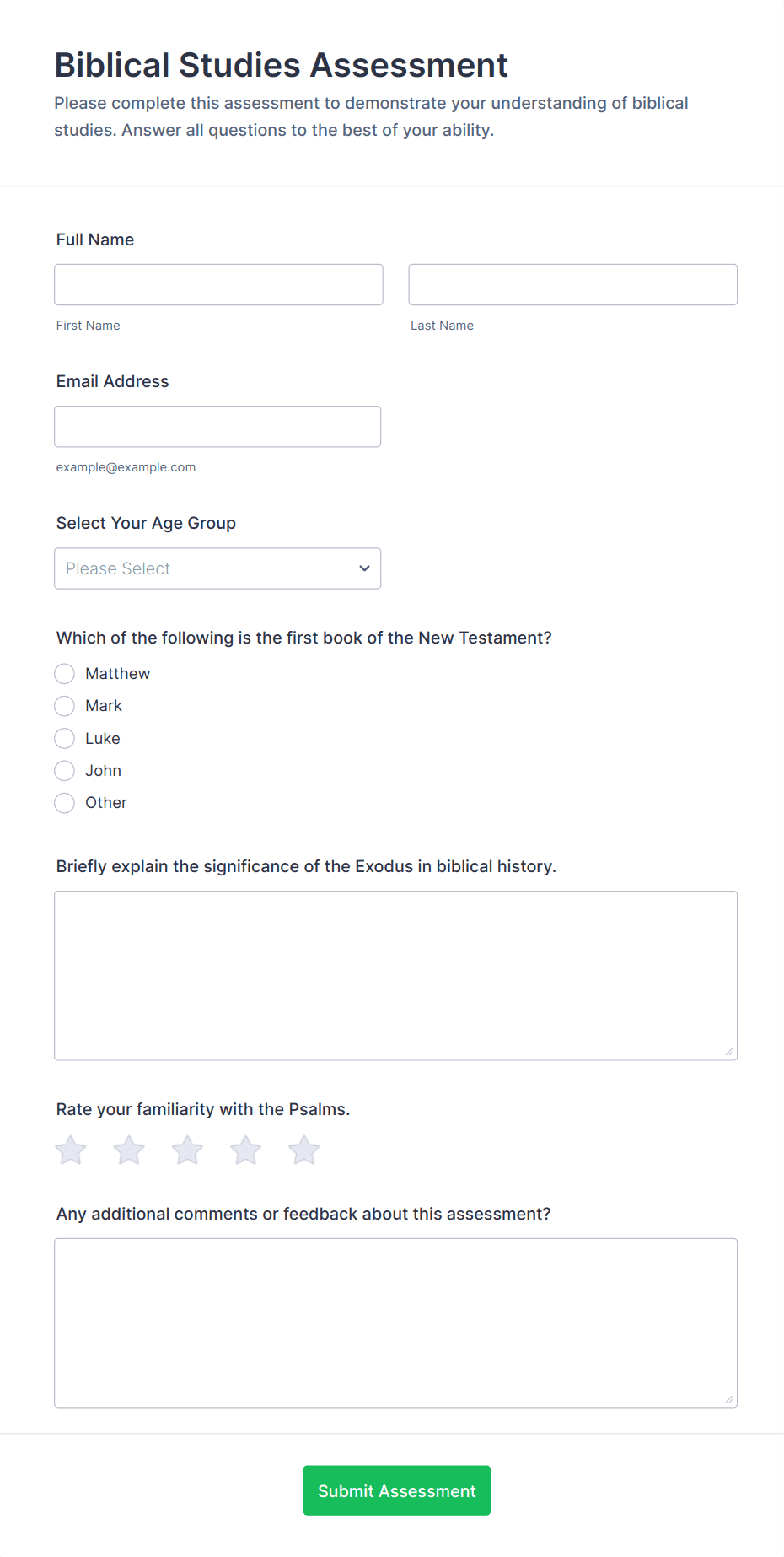Focus the First Name field
The width and height of the screenshot is (784, 1557).
click(x=218, y=285)
